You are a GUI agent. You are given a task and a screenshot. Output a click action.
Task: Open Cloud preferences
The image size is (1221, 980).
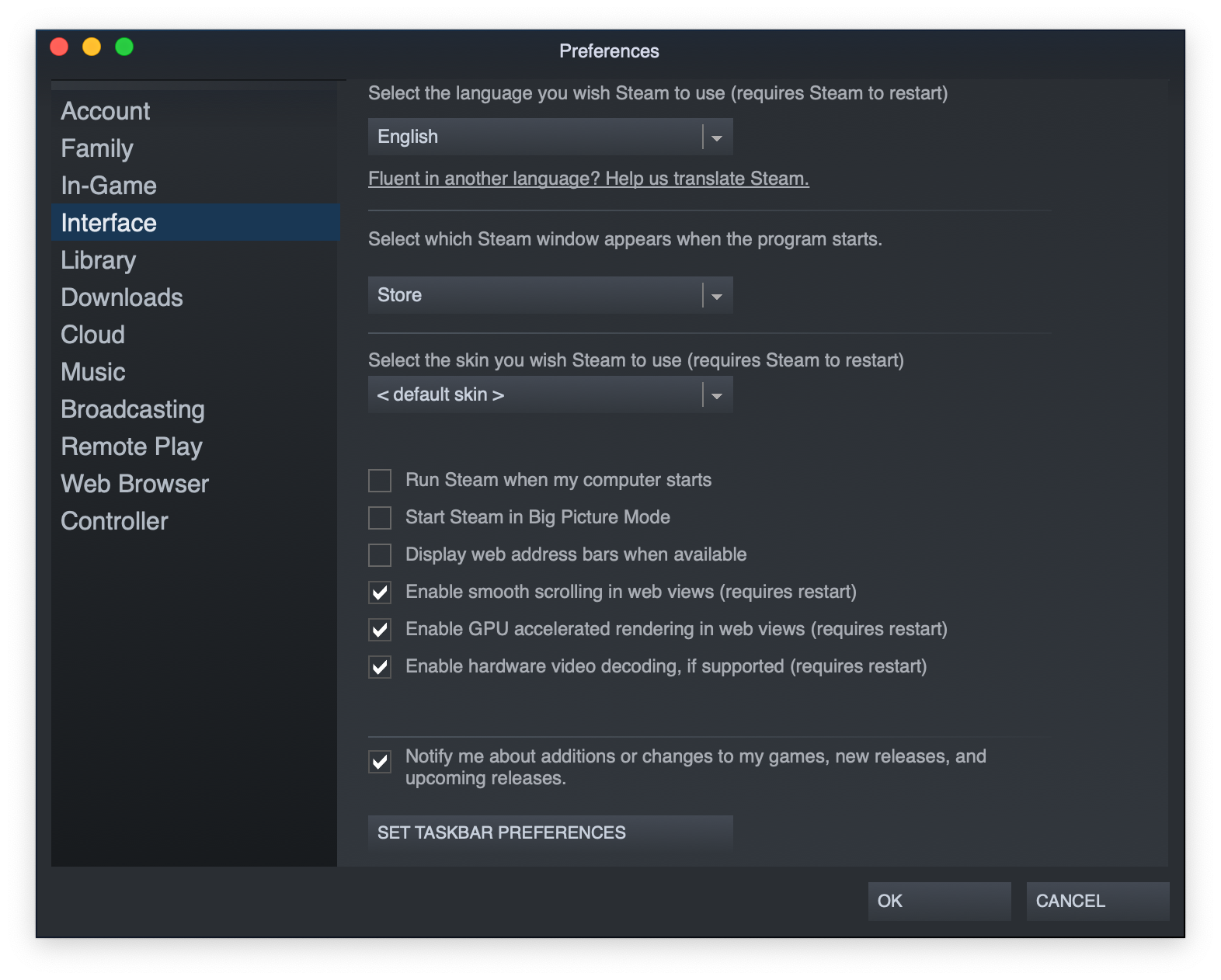92,335
